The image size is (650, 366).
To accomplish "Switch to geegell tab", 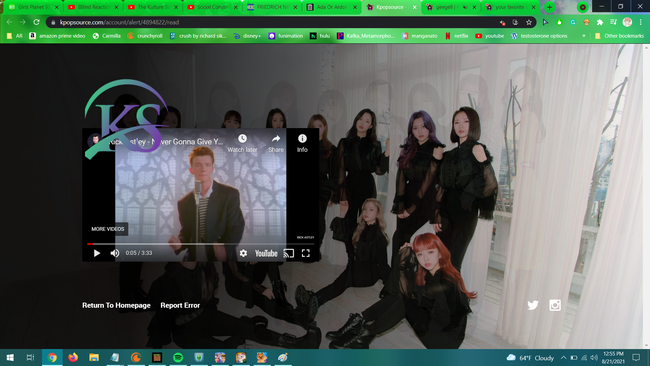I will coord(451,7).
